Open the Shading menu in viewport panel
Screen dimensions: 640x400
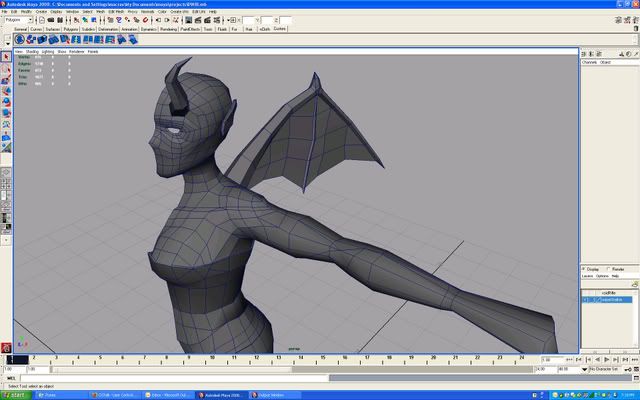point(32,51)
